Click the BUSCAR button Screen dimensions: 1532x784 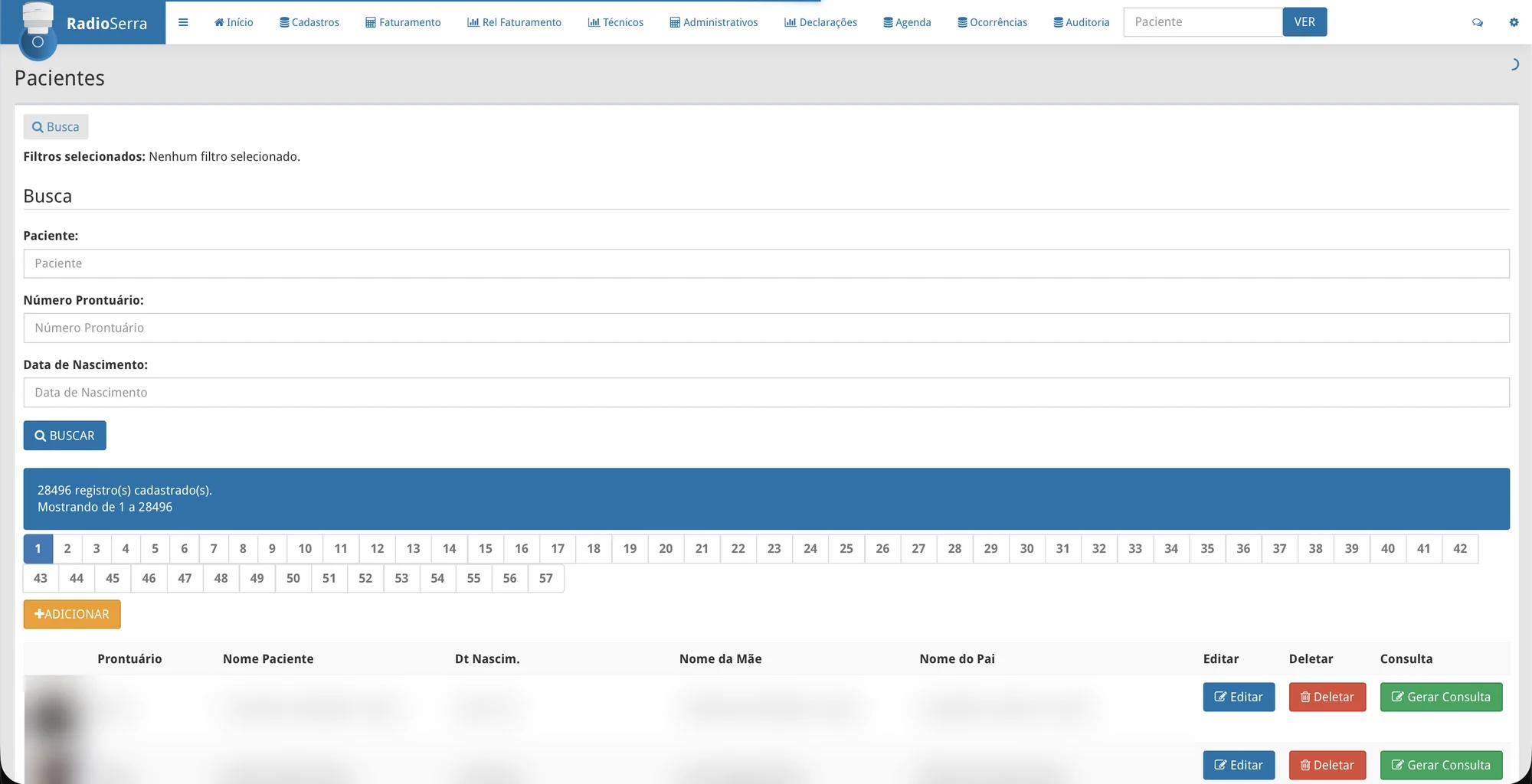65,436
